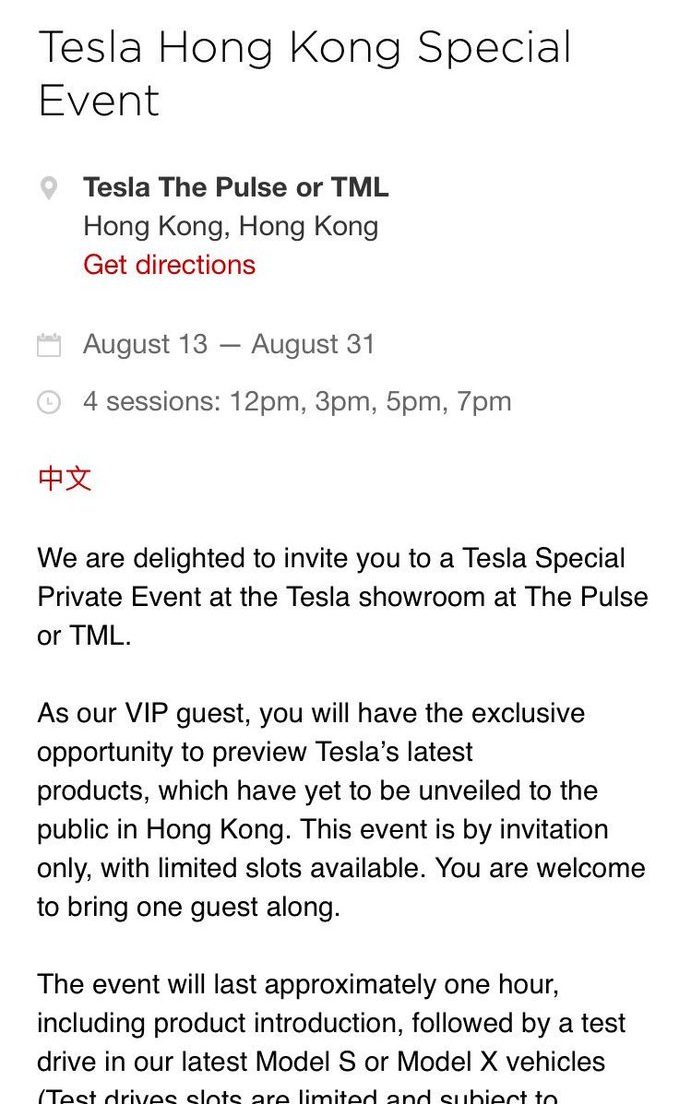Click the location pin icon
The width and height of the screenshot is (691, 1104).
coord(49,188)
